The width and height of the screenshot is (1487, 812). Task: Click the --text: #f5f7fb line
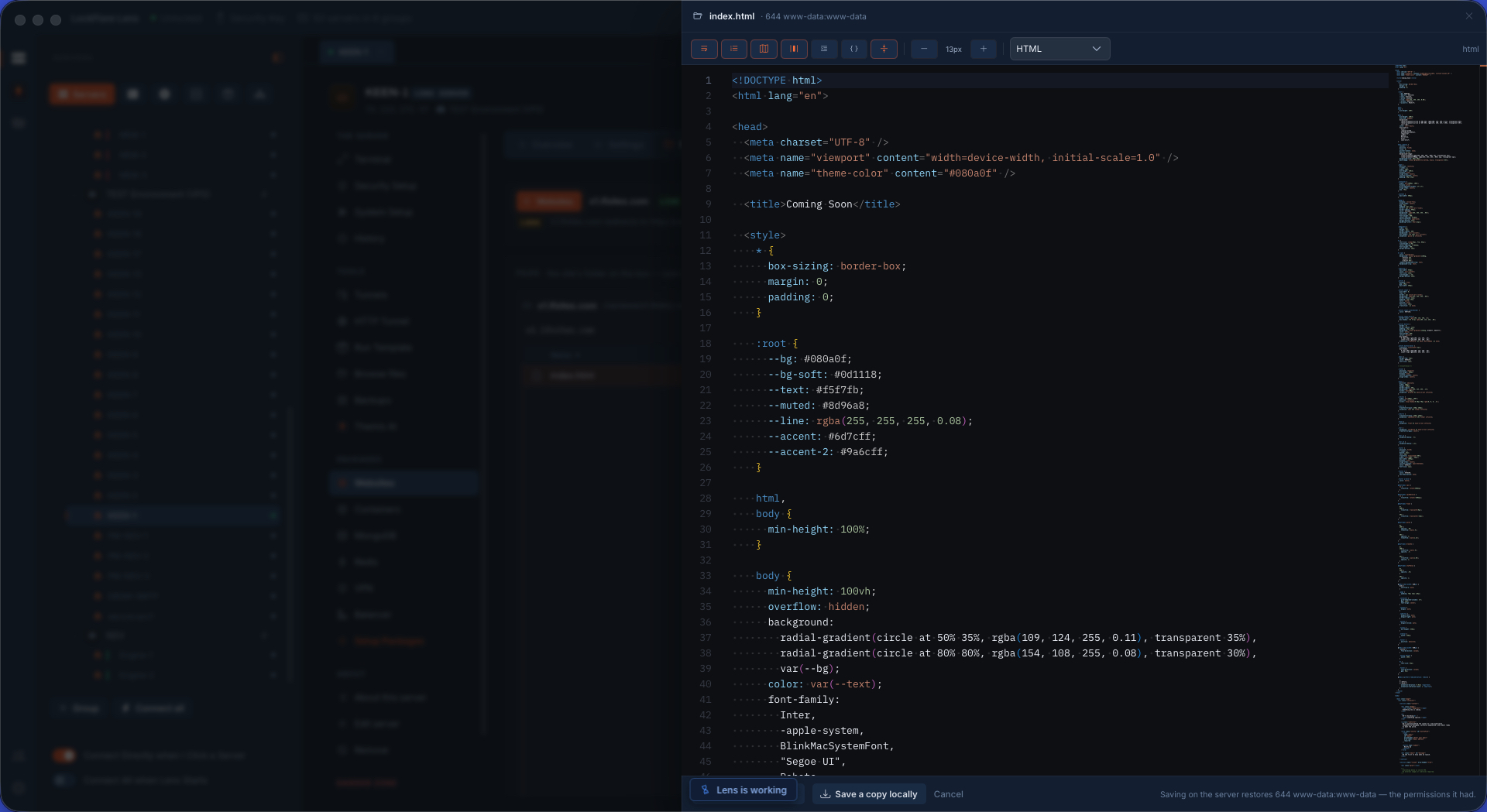coord(816,390)
